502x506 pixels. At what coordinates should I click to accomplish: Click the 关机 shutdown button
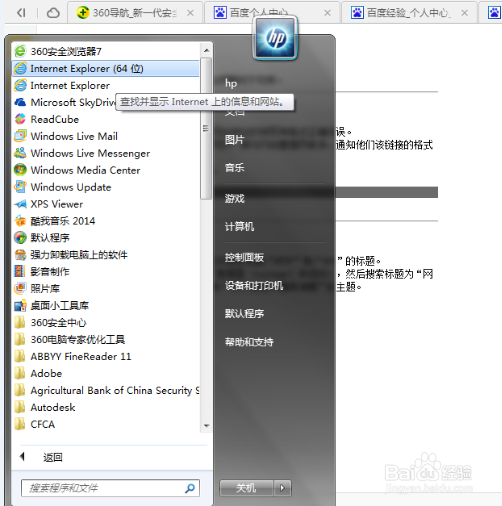(x=246, y=488)
